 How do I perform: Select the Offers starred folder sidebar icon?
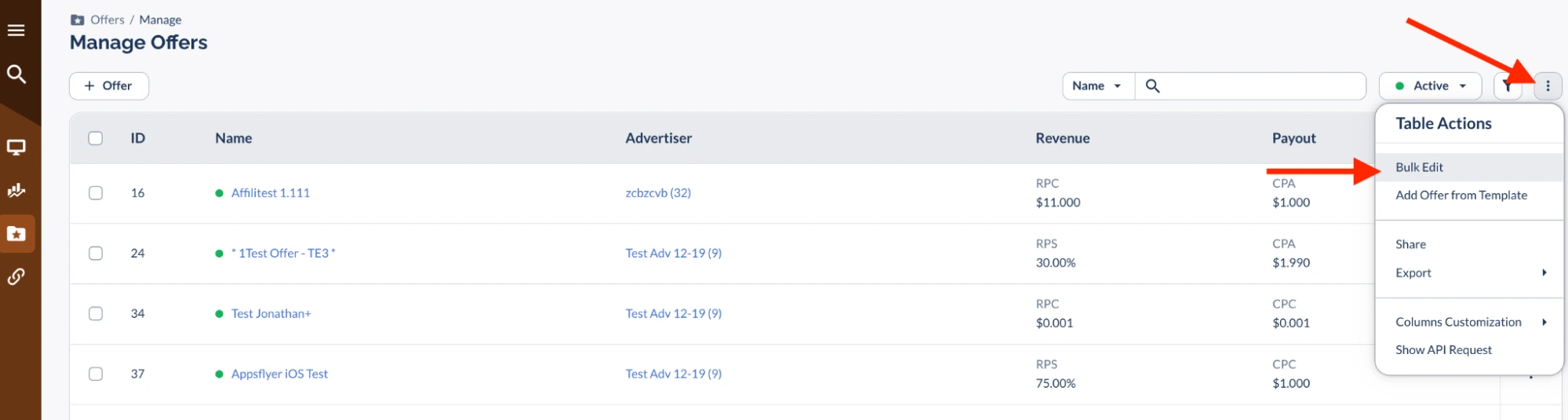coord(16,234)
